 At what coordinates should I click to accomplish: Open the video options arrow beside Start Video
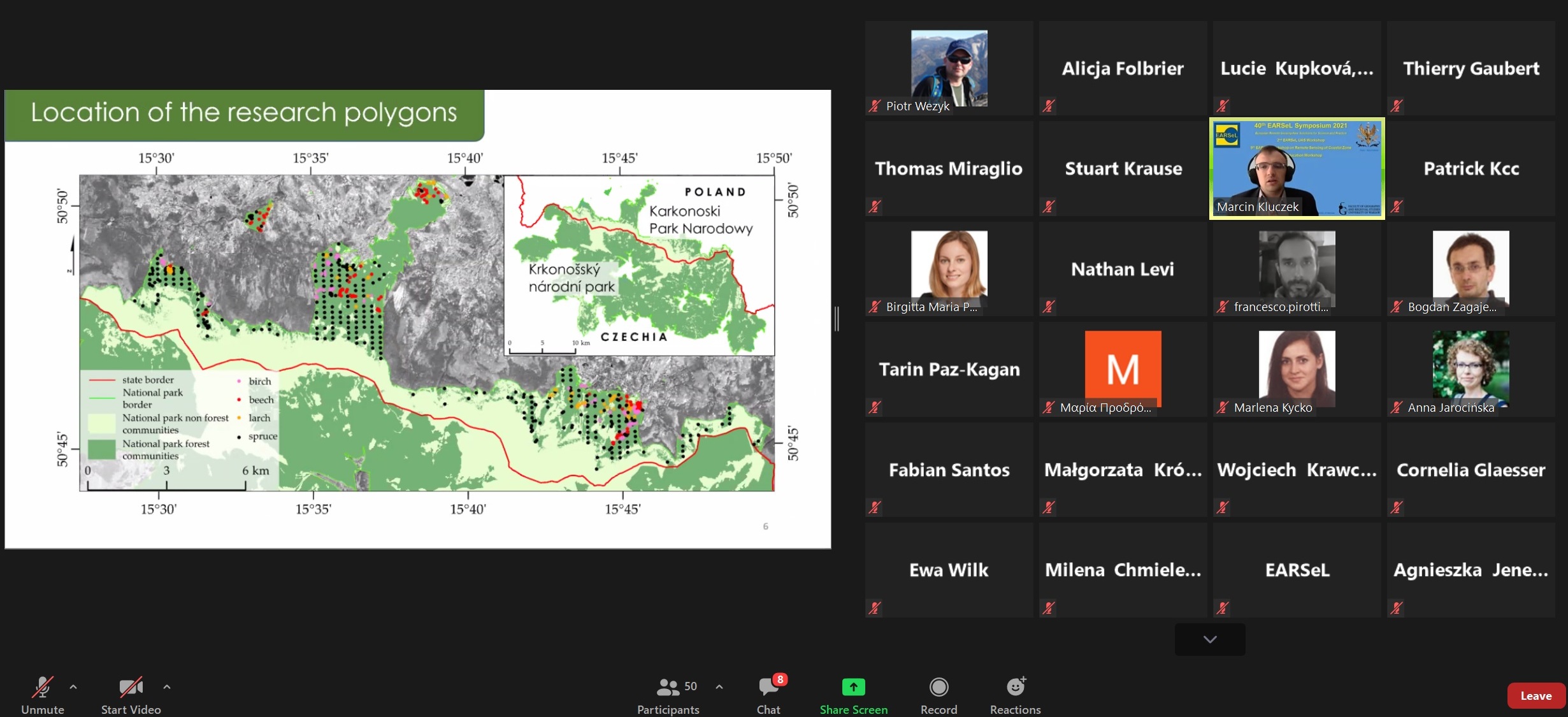tap(167, 687)
